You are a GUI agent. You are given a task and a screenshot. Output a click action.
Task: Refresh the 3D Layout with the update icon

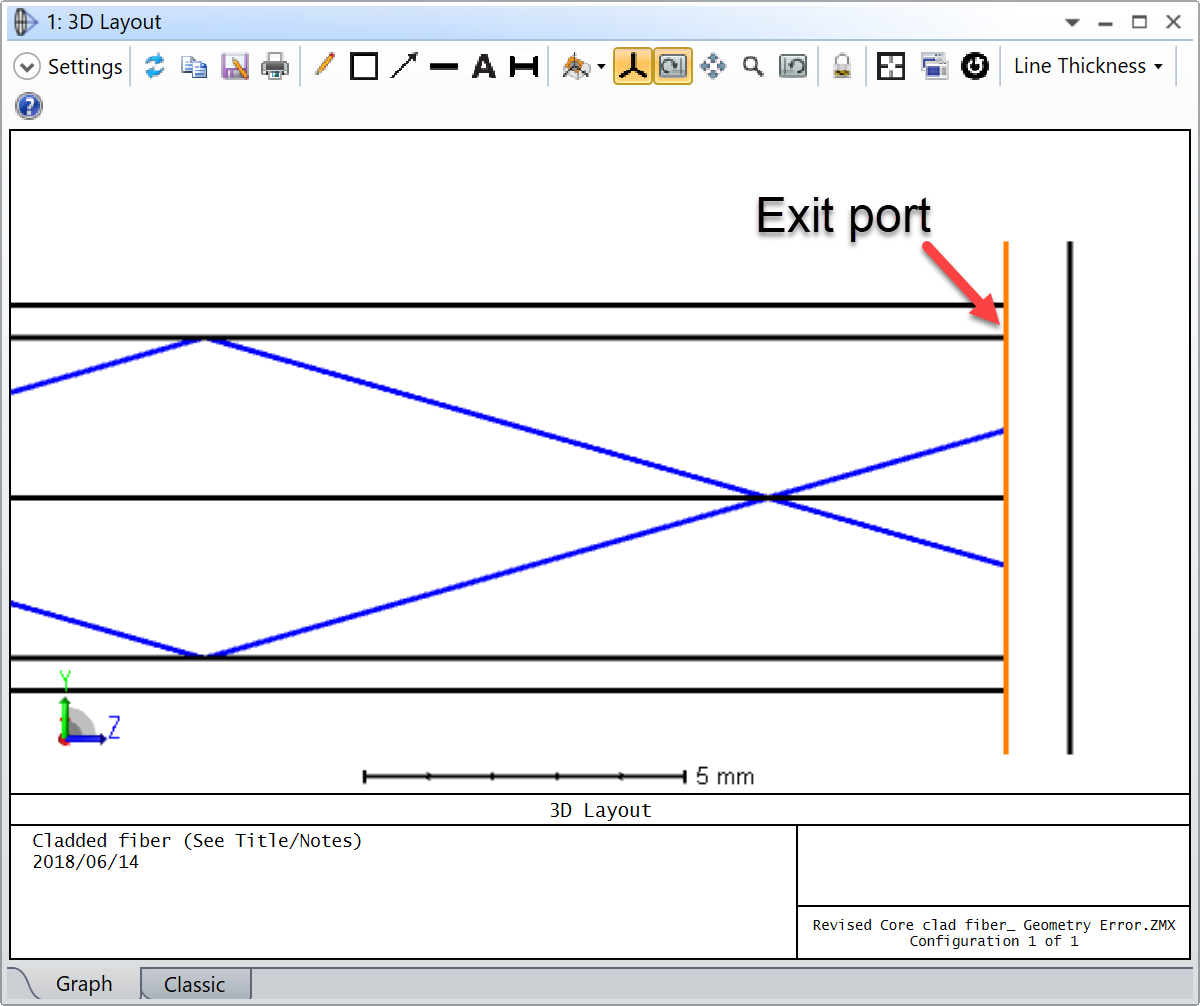tap(154, 67)
